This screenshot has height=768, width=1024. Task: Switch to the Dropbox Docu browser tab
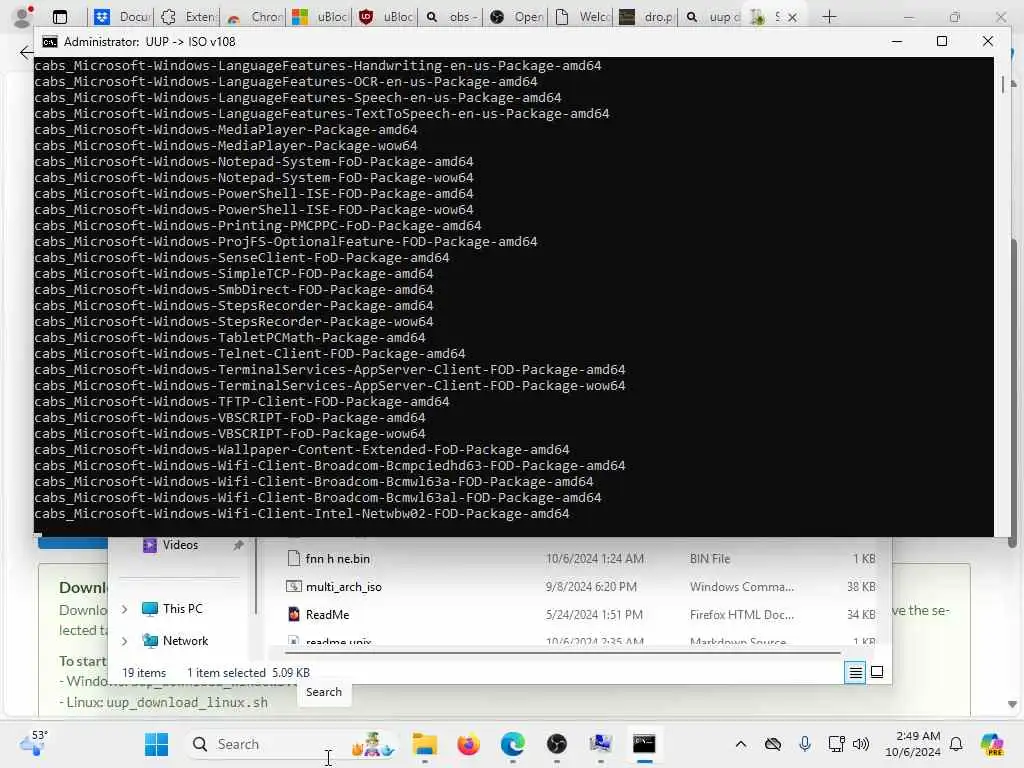tap(122, 17)
